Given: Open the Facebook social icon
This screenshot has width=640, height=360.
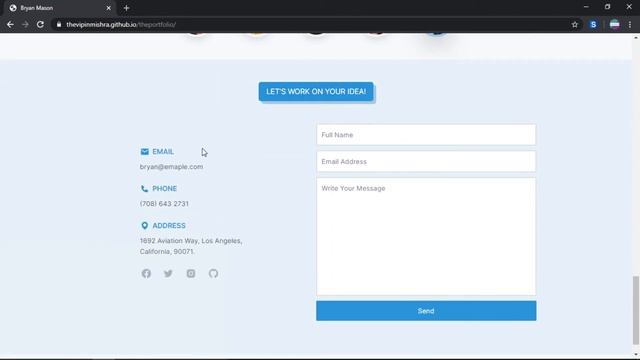Looking at the screenshot, I should [146, 273].
